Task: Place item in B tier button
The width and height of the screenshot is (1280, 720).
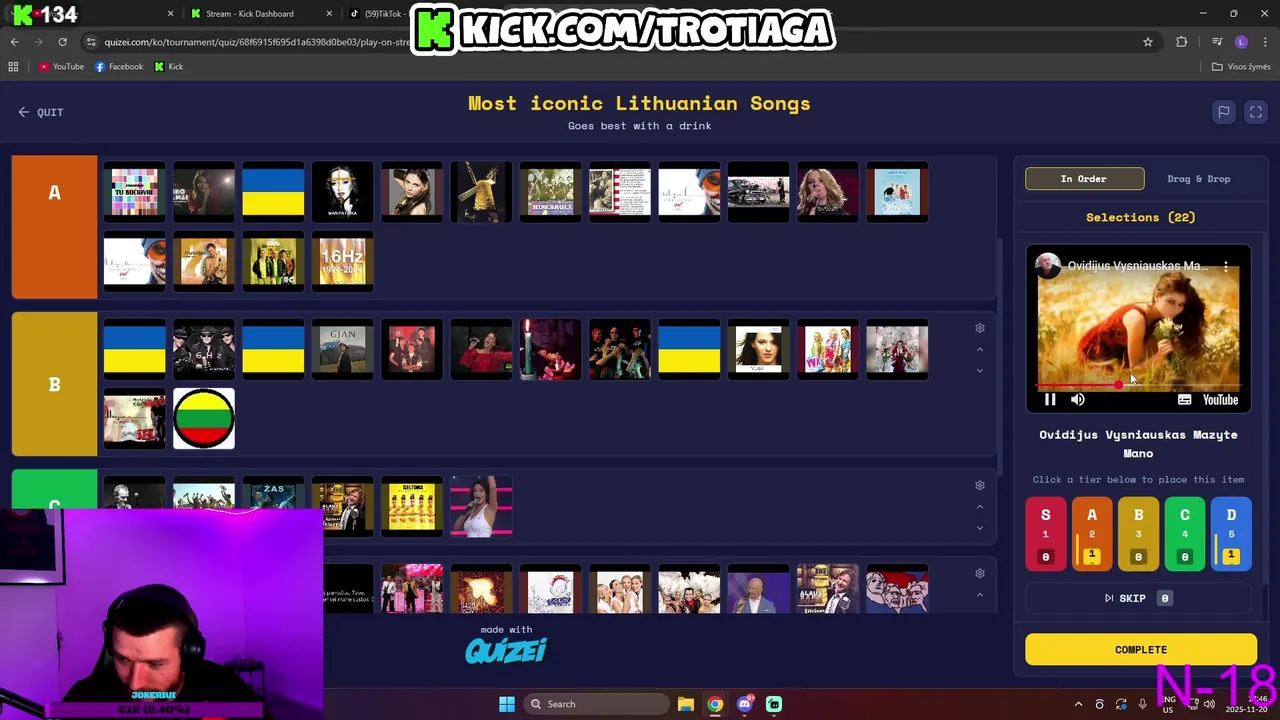Action: click(1138, 534)
